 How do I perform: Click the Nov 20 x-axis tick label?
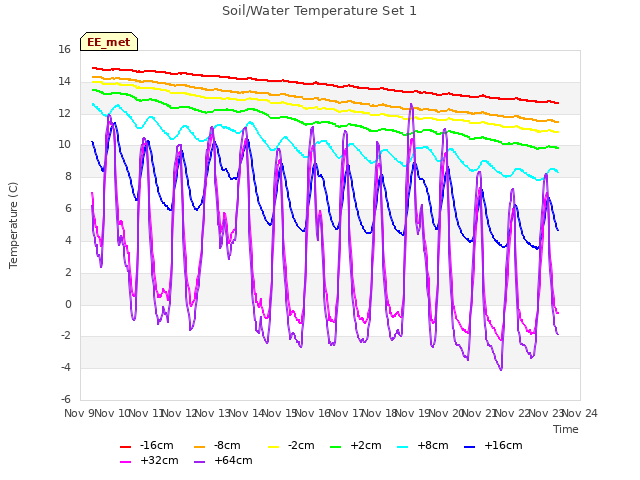pyautogui.click(x=446, y=413)
